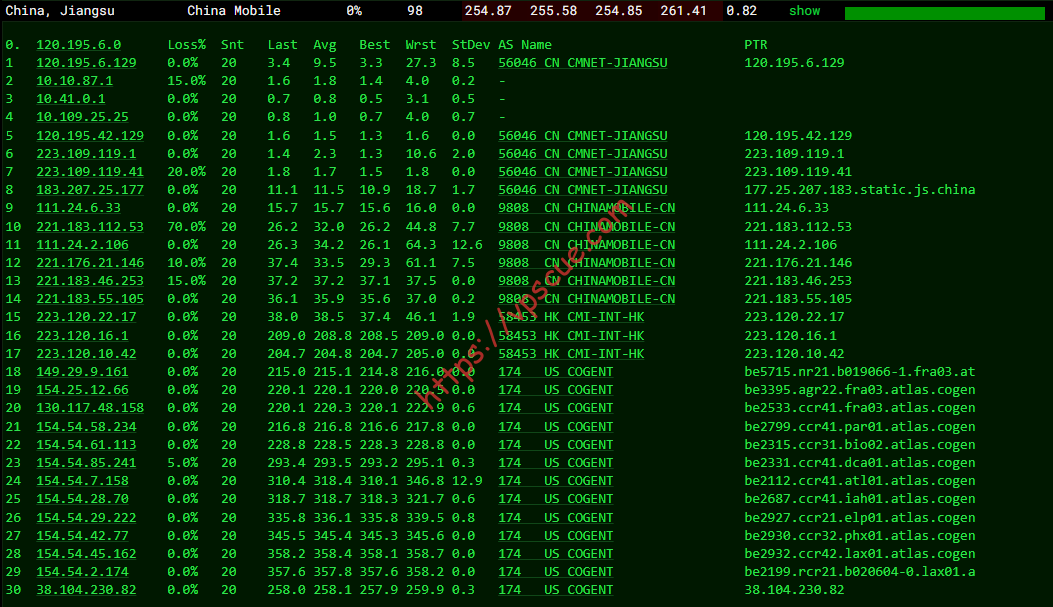
Task: Select PTR be2199.rcr21.b020604-0.lax01.a
Action: pos(860,573)
